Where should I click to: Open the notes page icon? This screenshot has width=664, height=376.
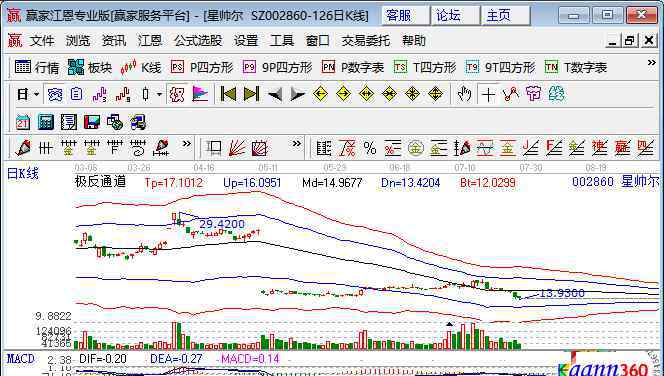pyautogui.click(x=69, y=122)
